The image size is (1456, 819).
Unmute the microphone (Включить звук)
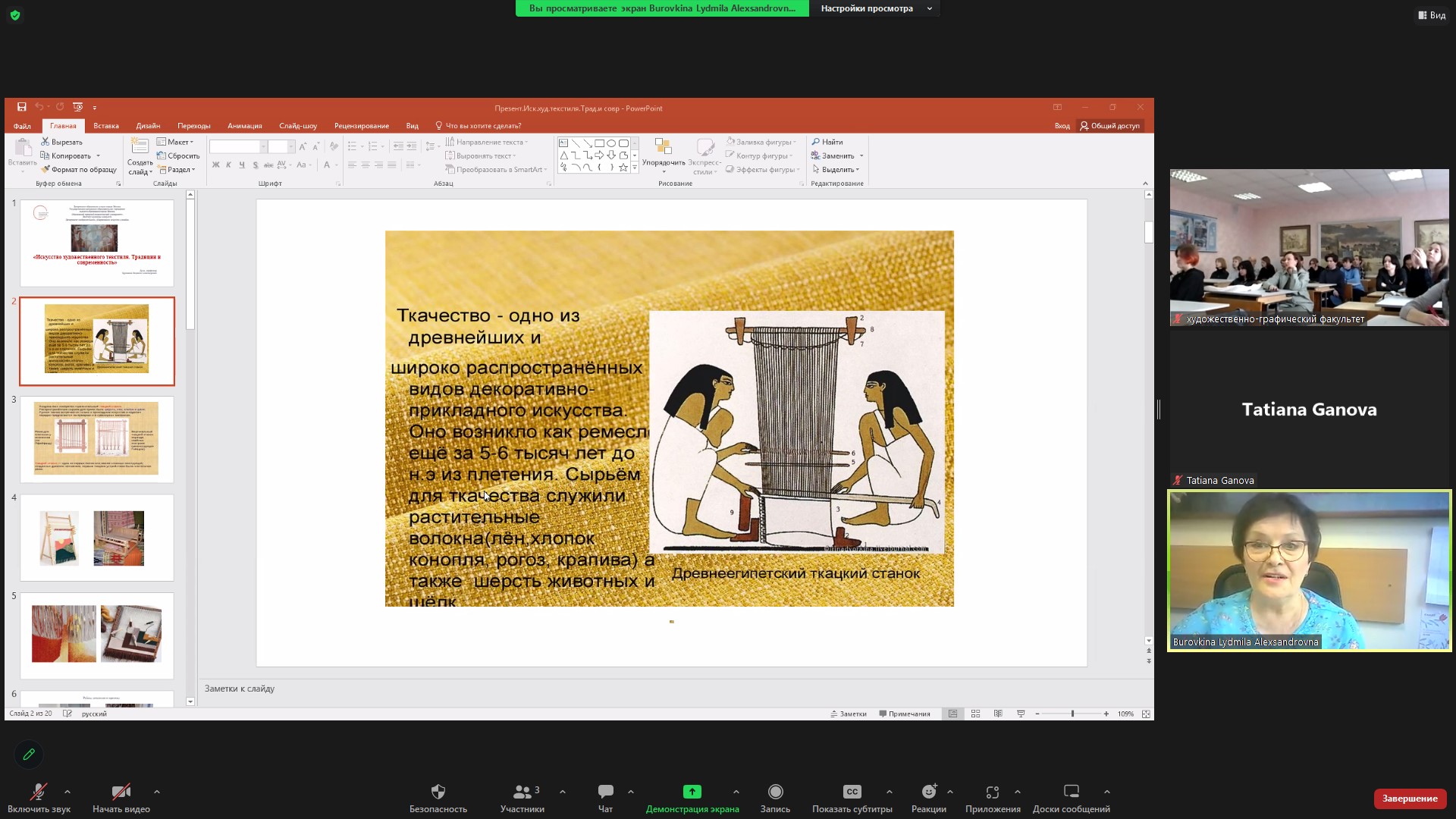tap(38, 792)
